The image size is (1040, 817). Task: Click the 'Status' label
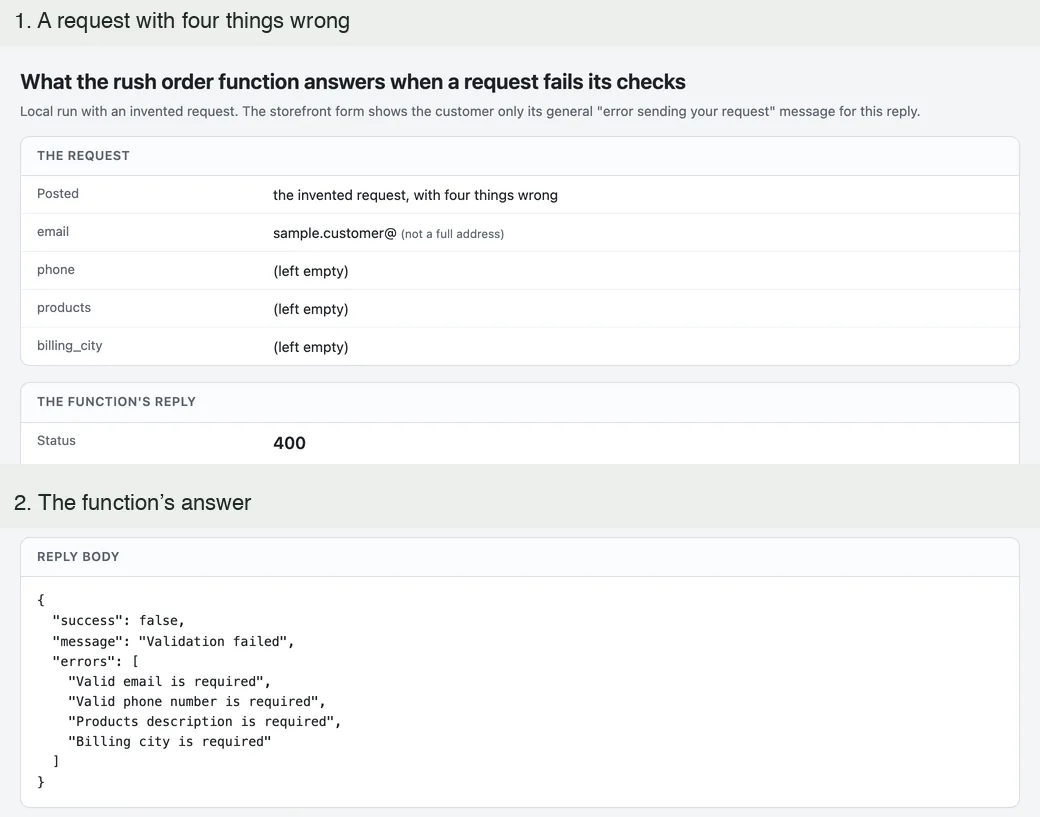56,441
